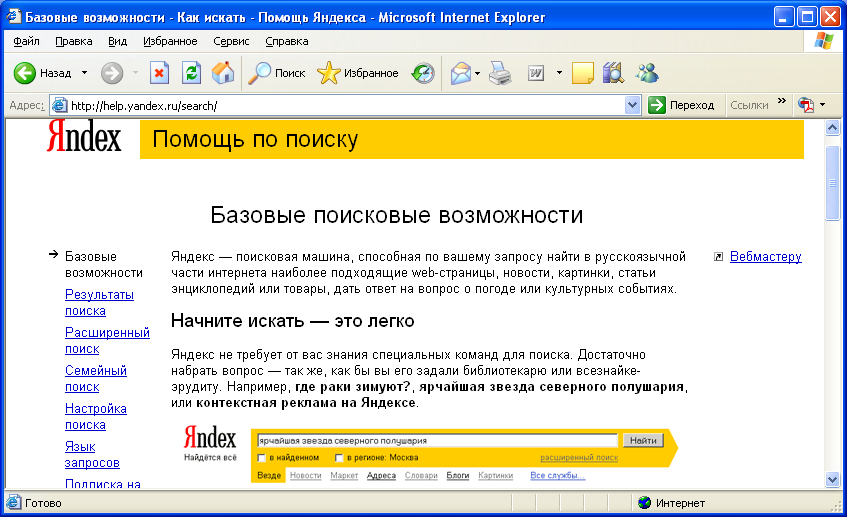847x517 pixels.
Task: Edit with Microsoft Word icon
Action: (x=536, y=73)
